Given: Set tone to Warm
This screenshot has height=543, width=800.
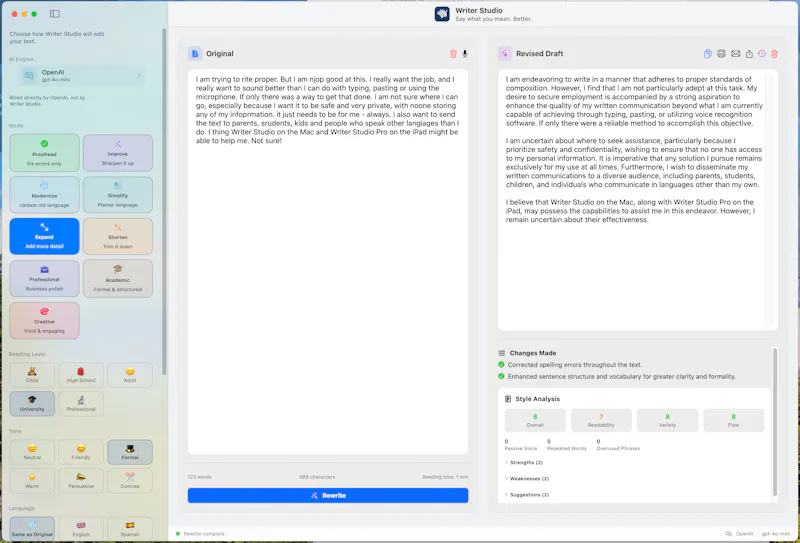Looking at the screenshot, I should click(32, 481).
